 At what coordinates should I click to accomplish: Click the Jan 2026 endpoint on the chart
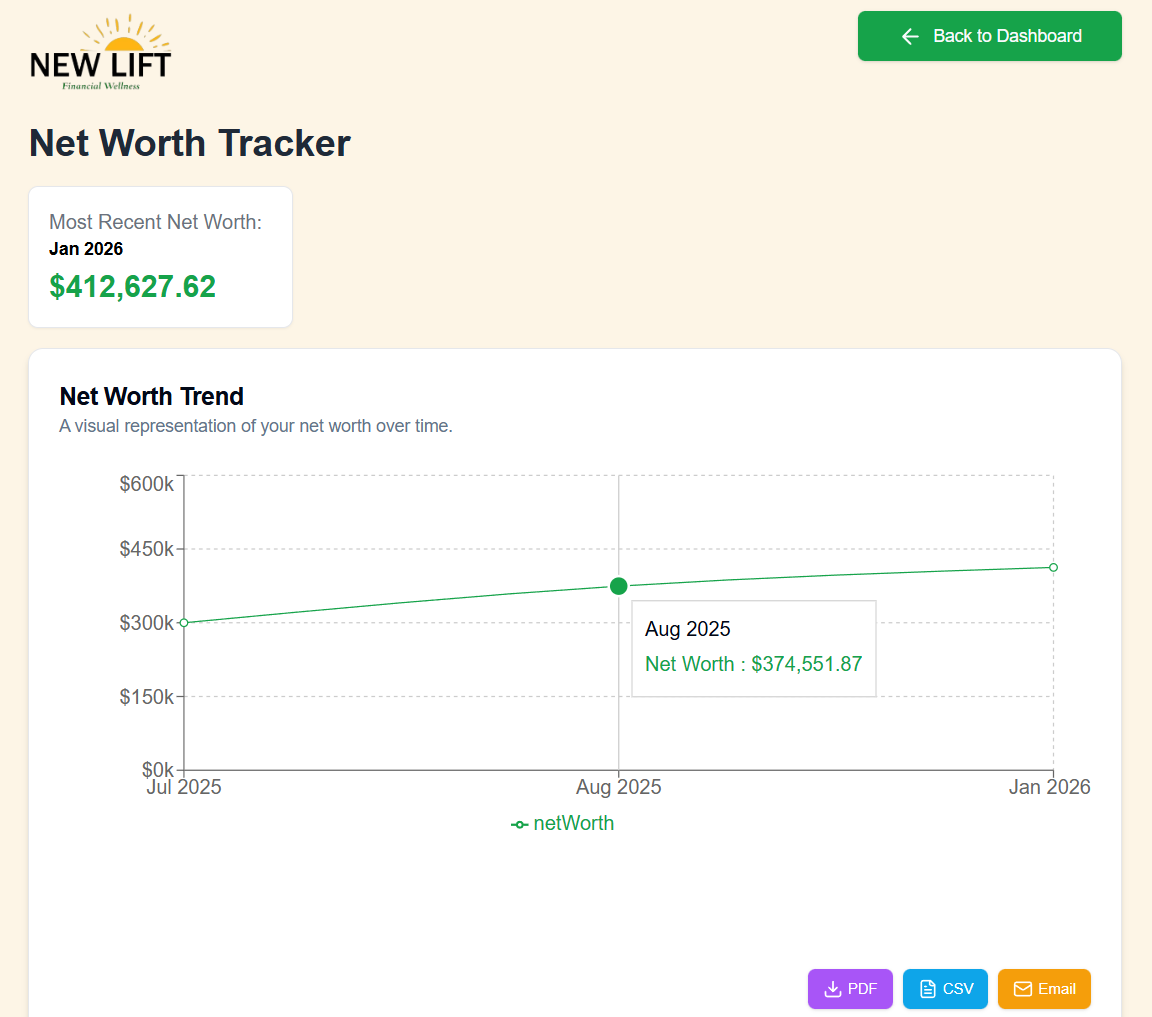(1052, 567)
